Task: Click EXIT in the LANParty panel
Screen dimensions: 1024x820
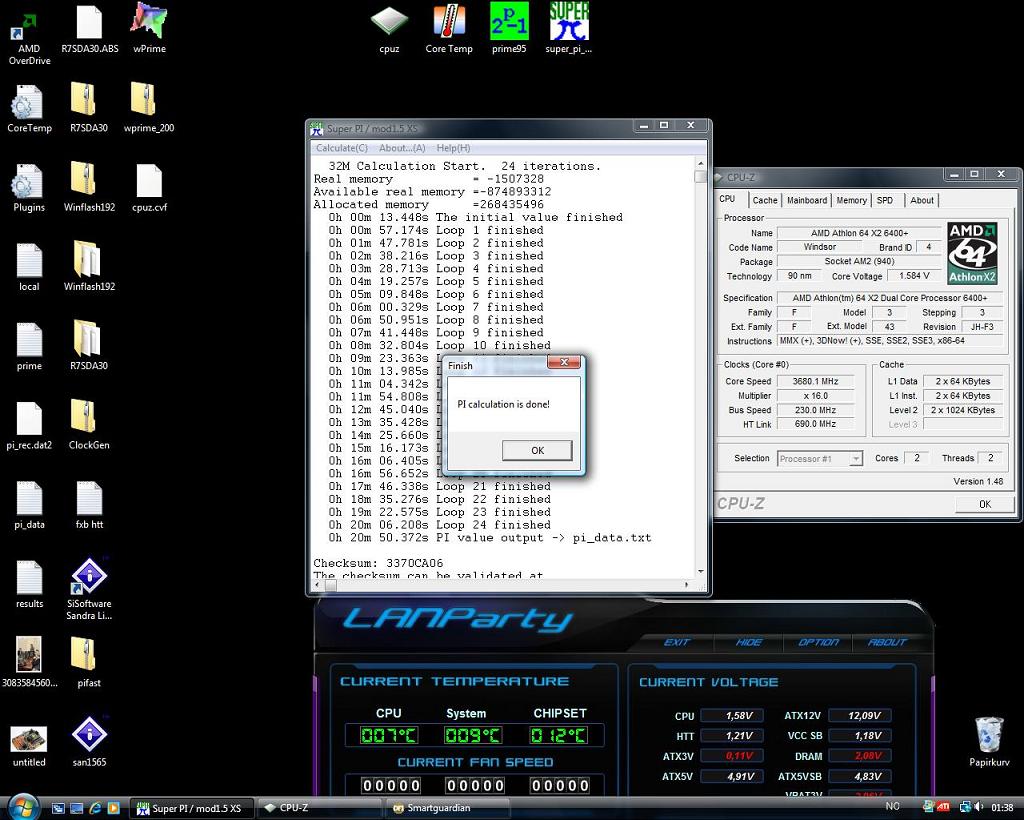Action: tap(677, 642)
